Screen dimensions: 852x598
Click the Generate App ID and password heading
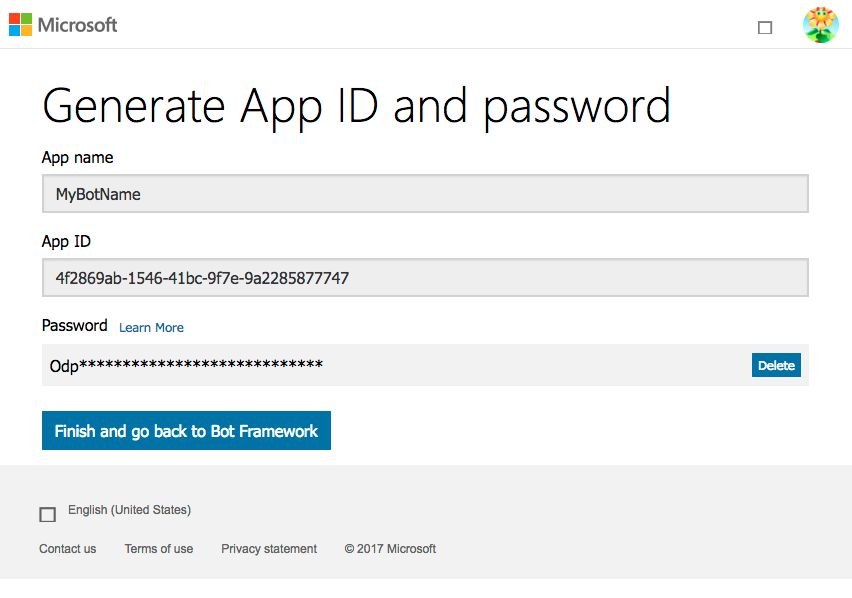[x=356, y=106]
